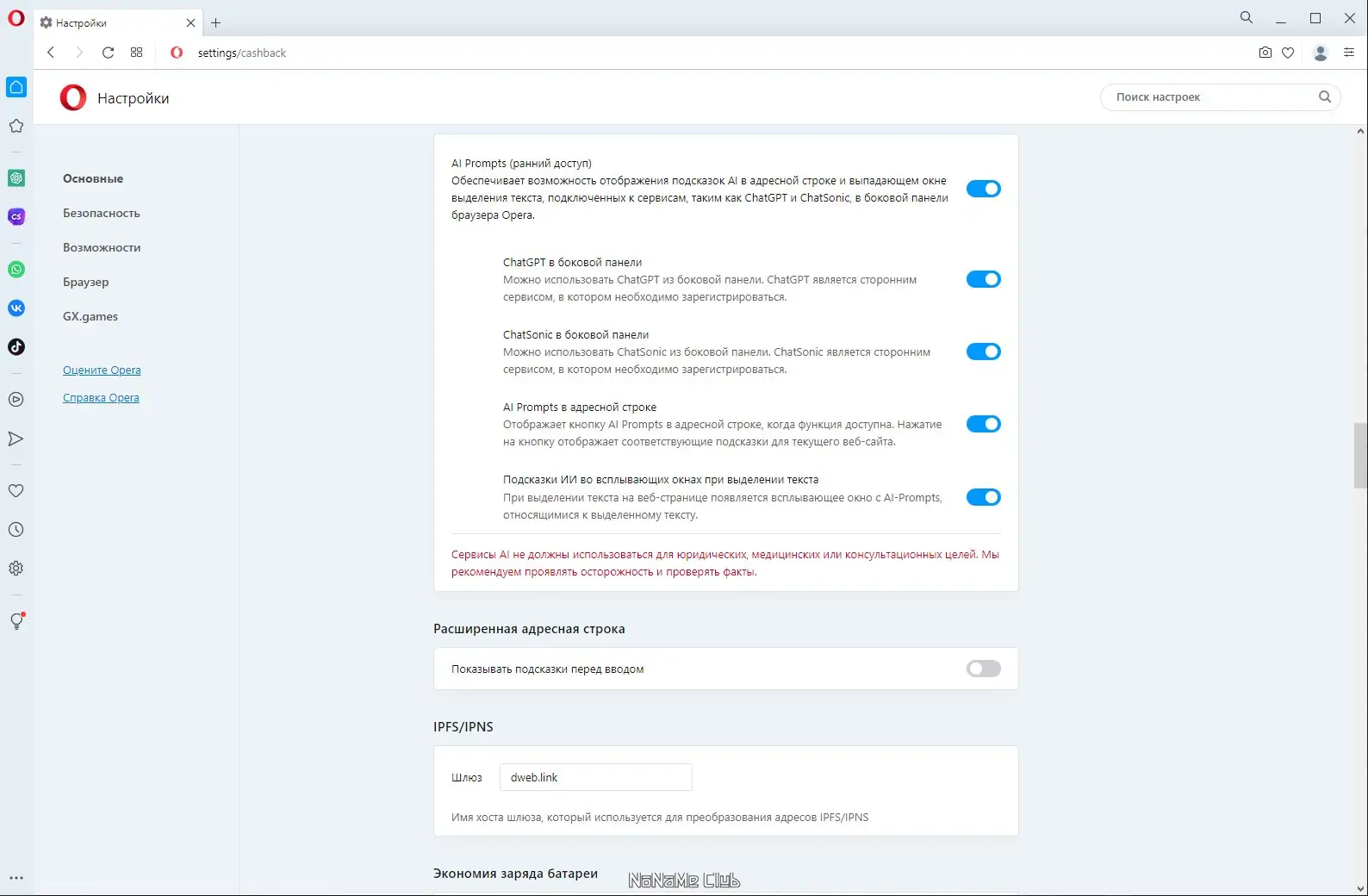Open the Home icon in sidebar
This screenshot has width=1368, height=896.
16,87
